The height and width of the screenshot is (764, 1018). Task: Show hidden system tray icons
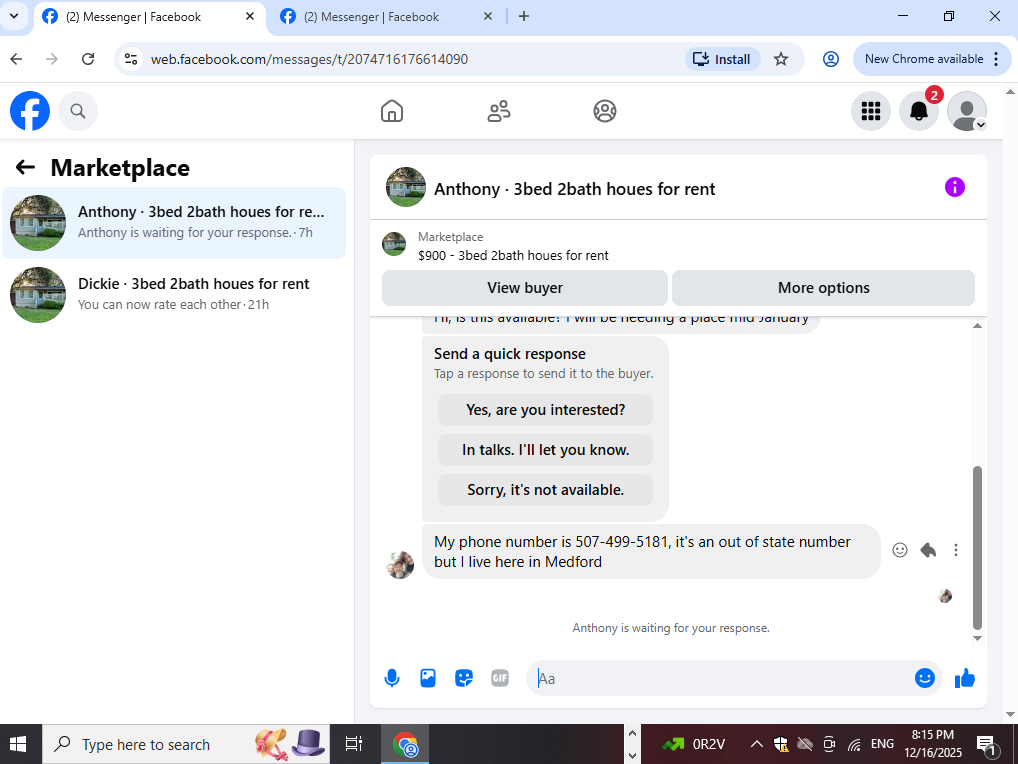point(756,744)
